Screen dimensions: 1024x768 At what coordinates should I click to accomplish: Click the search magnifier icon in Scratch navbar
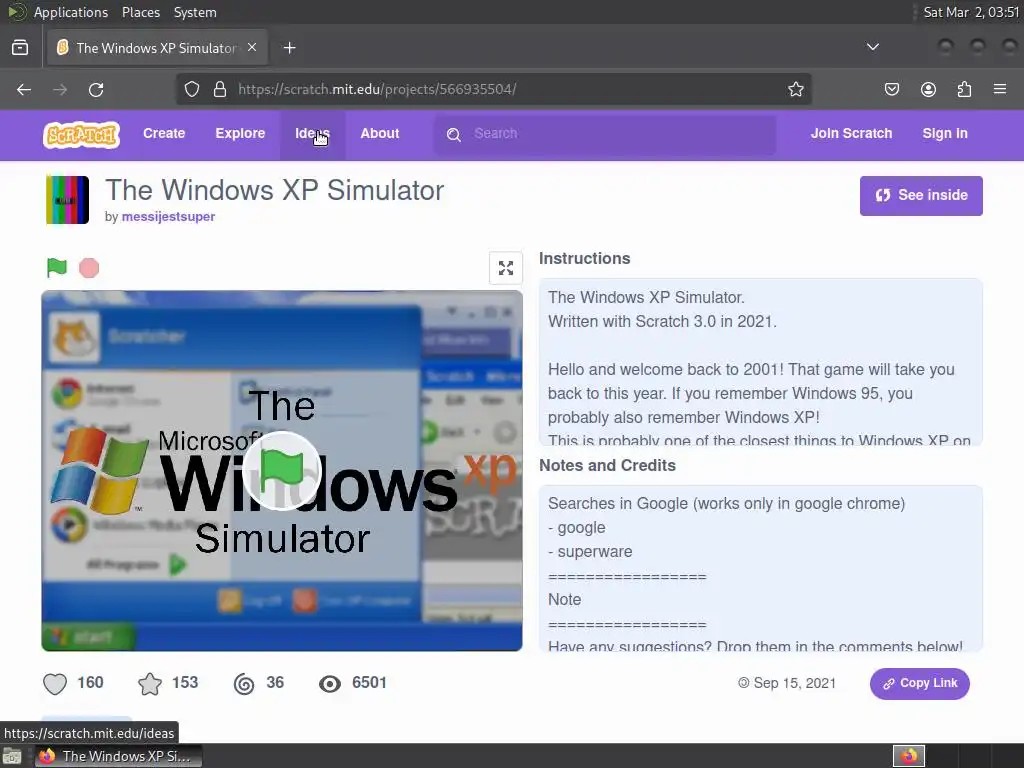[x=454, y=135]
